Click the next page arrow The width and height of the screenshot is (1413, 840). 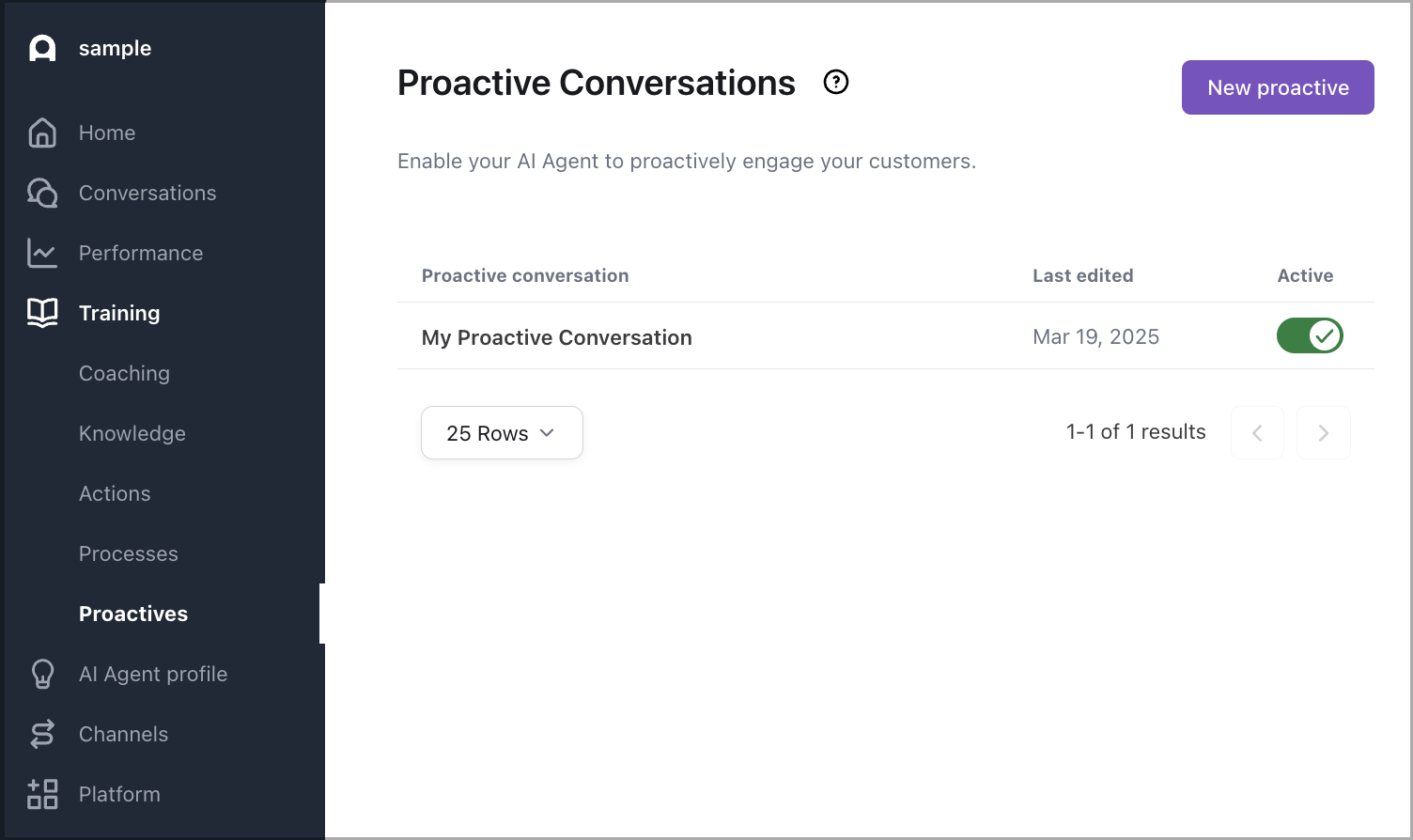[x=1323, y=432]
